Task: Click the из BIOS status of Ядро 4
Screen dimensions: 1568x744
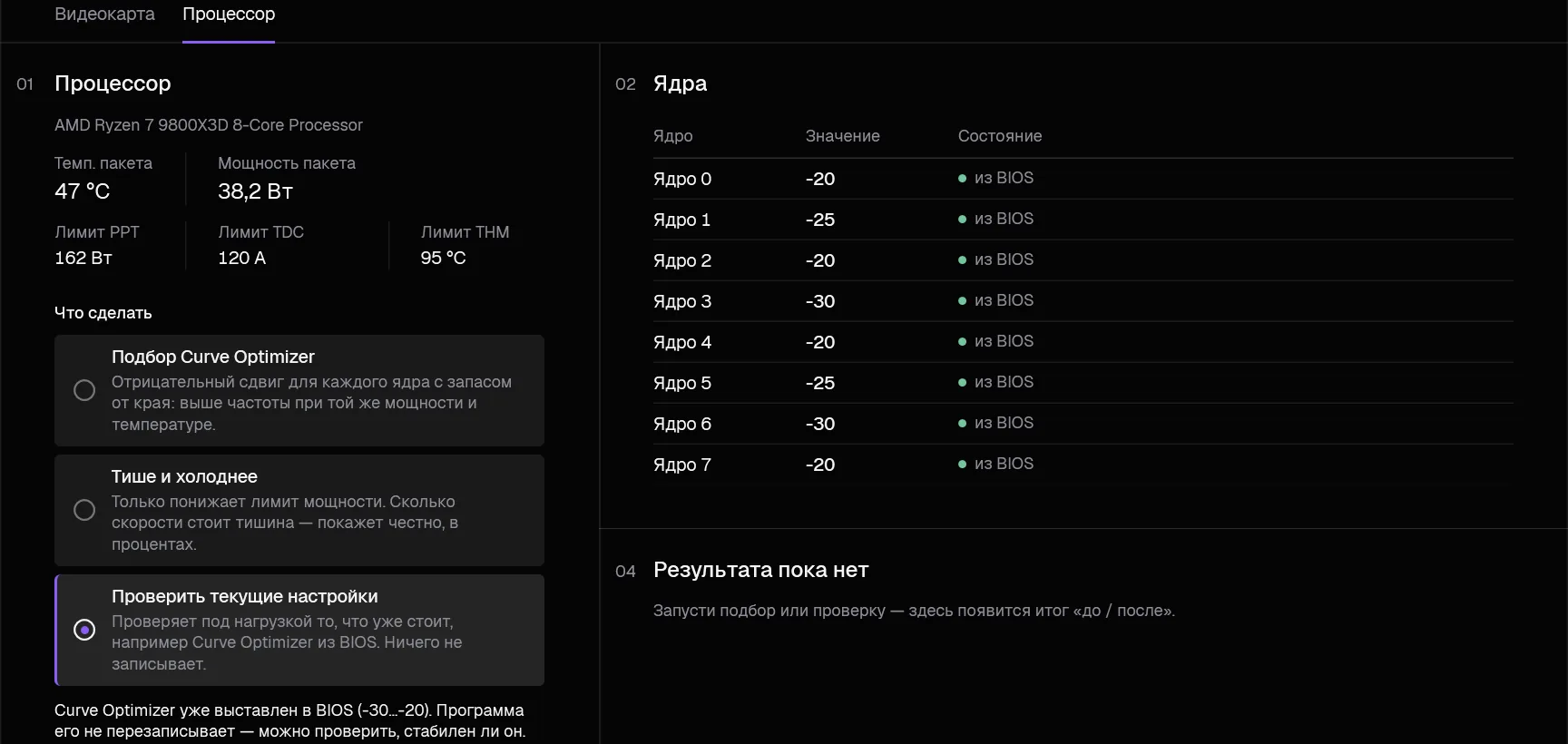Action: (996, 341)
